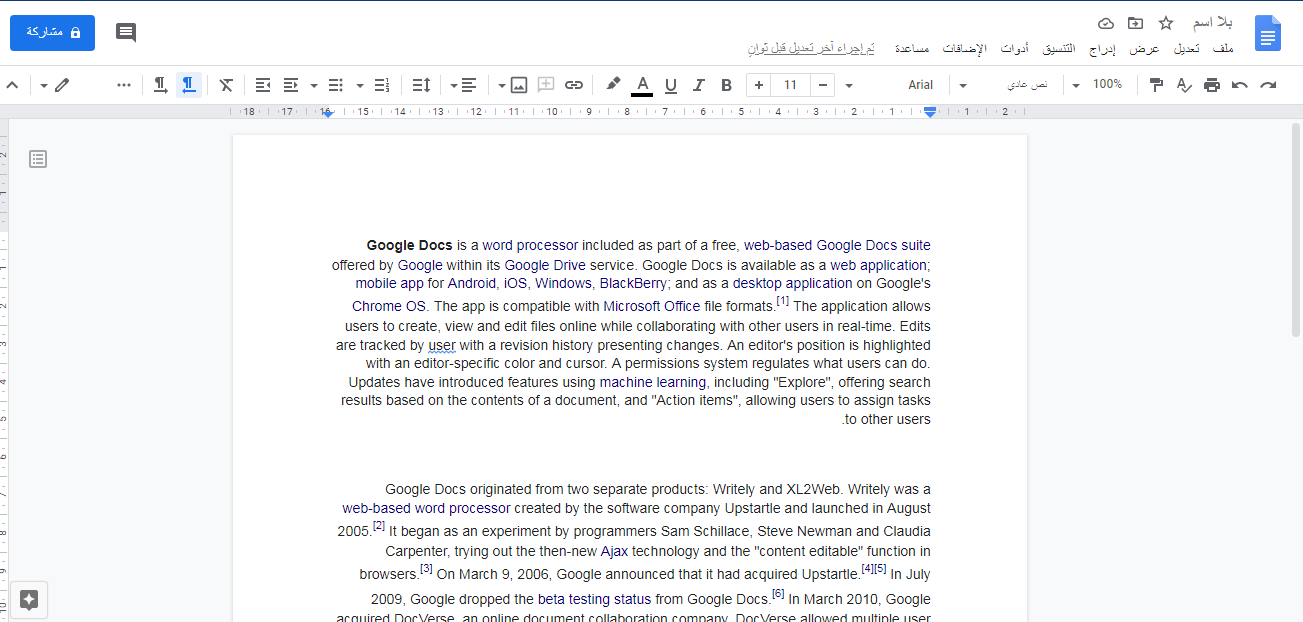Open the text color picker

click(642, 86)
